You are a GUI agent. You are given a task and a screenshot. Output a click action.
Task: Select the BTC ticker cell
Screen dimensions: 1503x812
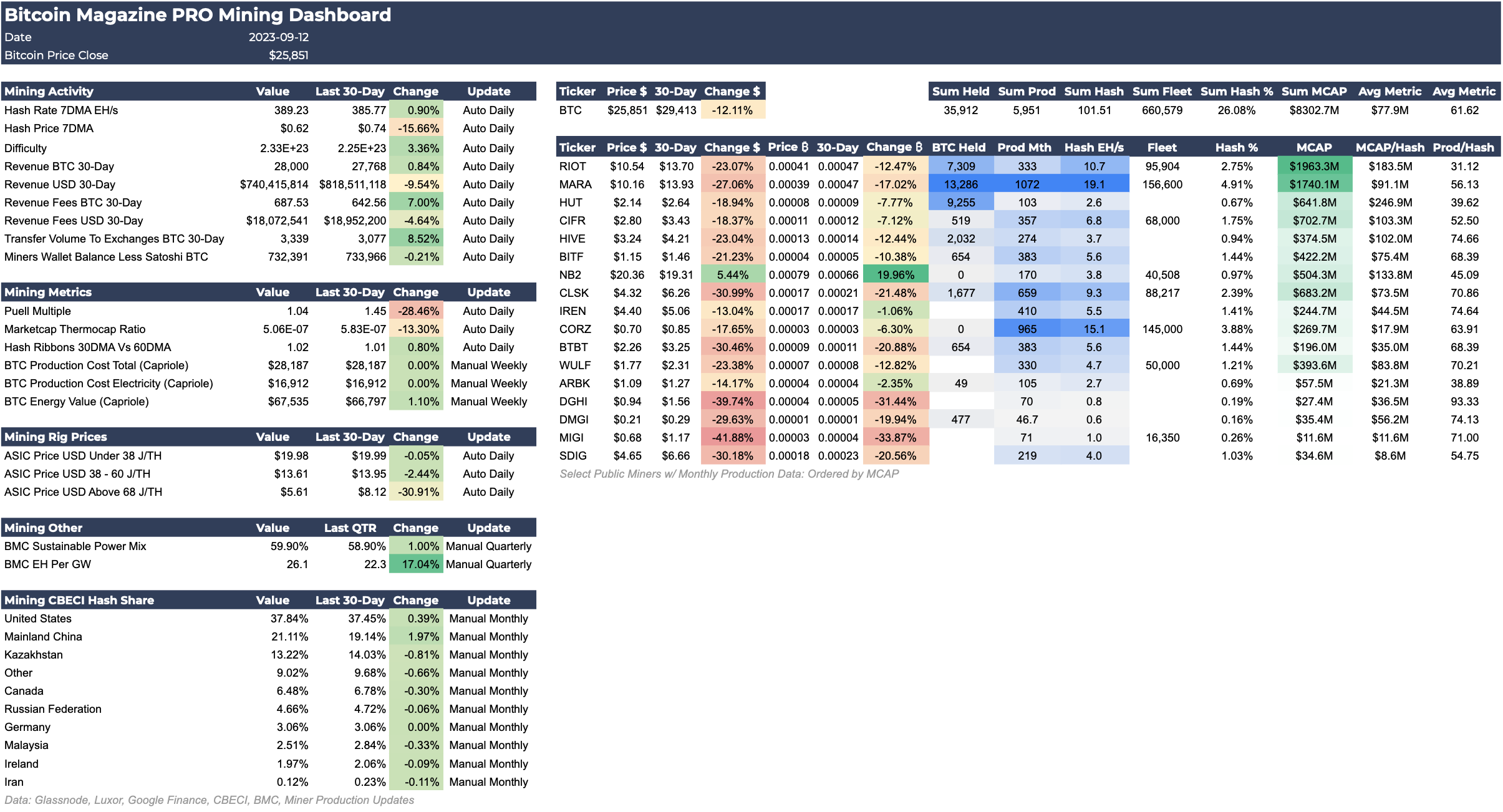pos(570,110)
